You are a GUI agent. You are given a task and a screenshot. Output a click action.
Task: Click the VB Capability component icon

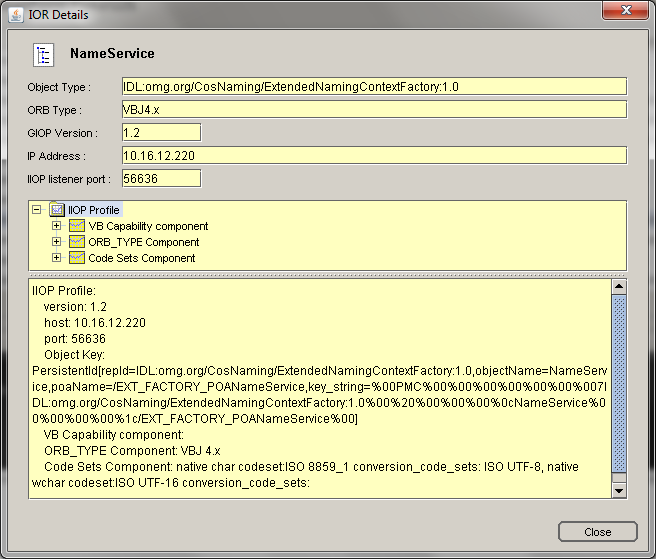point(77,226)
